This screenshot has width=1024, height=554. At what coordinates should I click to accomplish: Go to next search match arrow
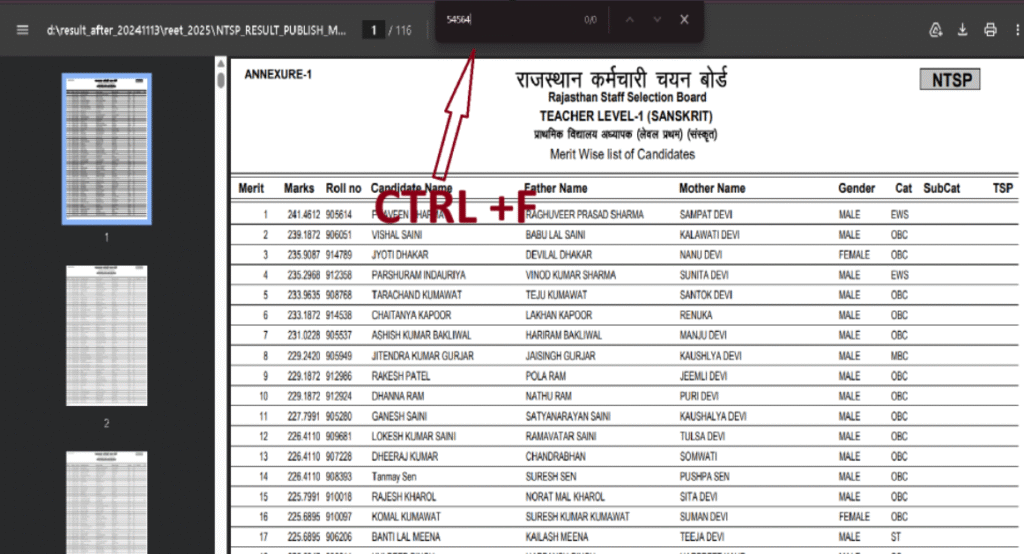coord(657,20)
